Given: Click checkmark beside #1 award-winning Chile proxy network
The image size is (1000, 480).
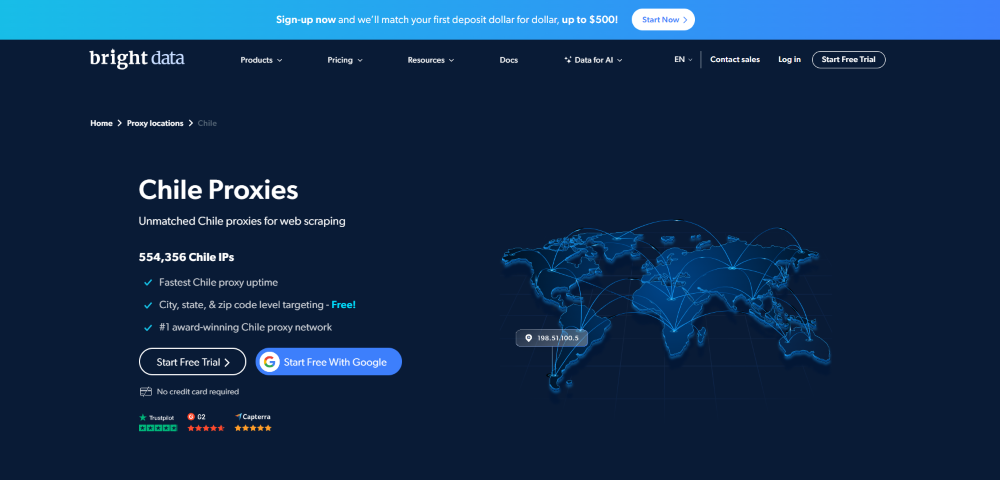Looking at the screenshot, I should click(148, 328).
